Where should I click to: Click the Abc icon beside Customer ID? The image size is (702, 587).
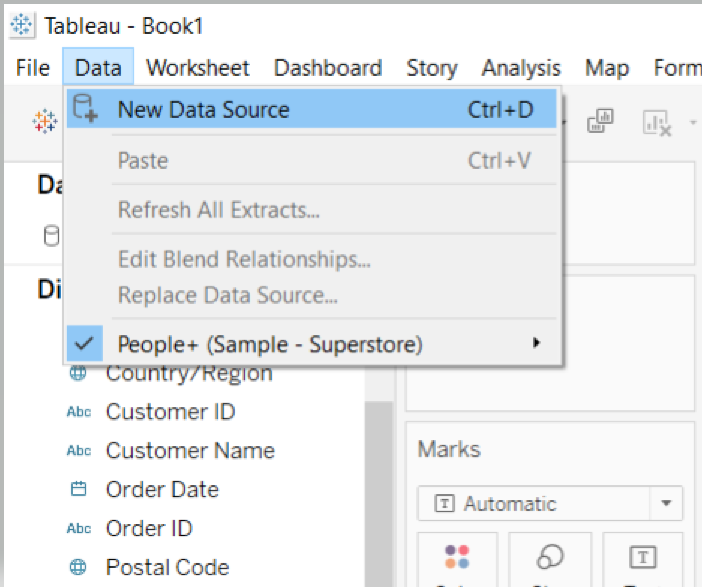(x=79, y=412)
